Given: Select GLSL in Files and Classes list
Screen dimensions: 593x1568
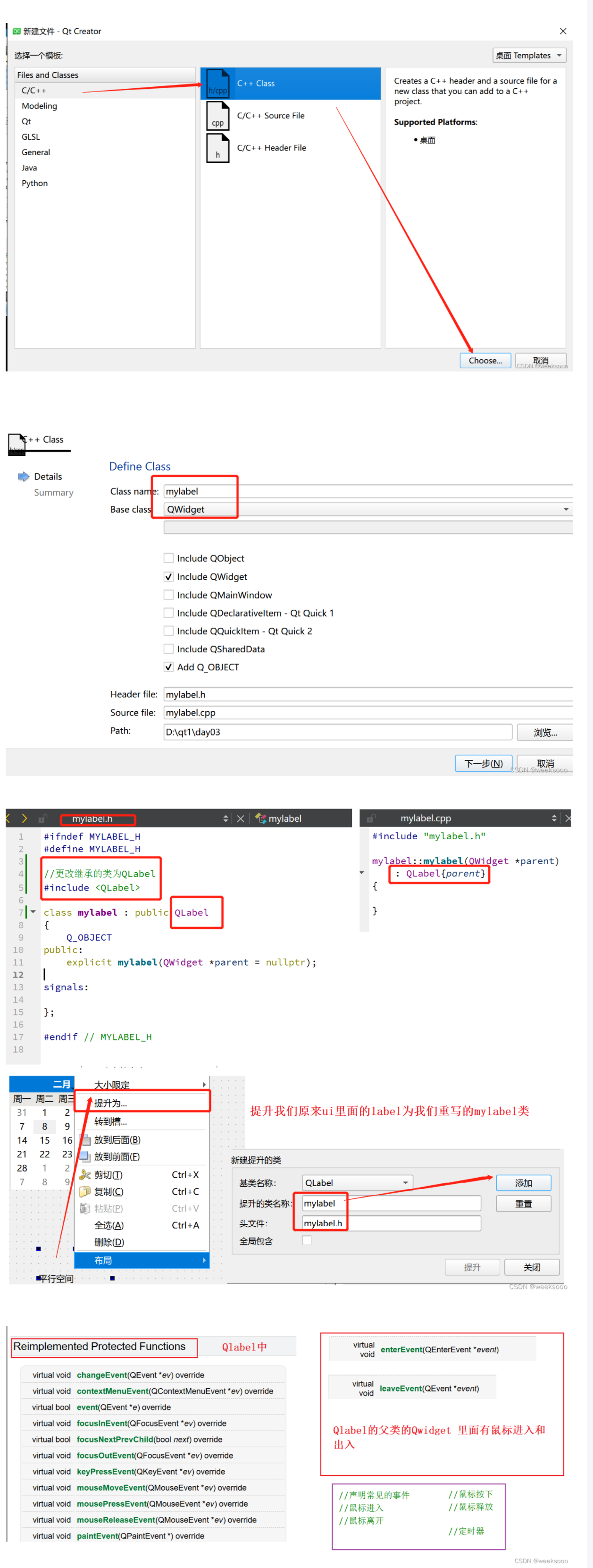Looking at the screenshot, I should [x=105, y=137].
